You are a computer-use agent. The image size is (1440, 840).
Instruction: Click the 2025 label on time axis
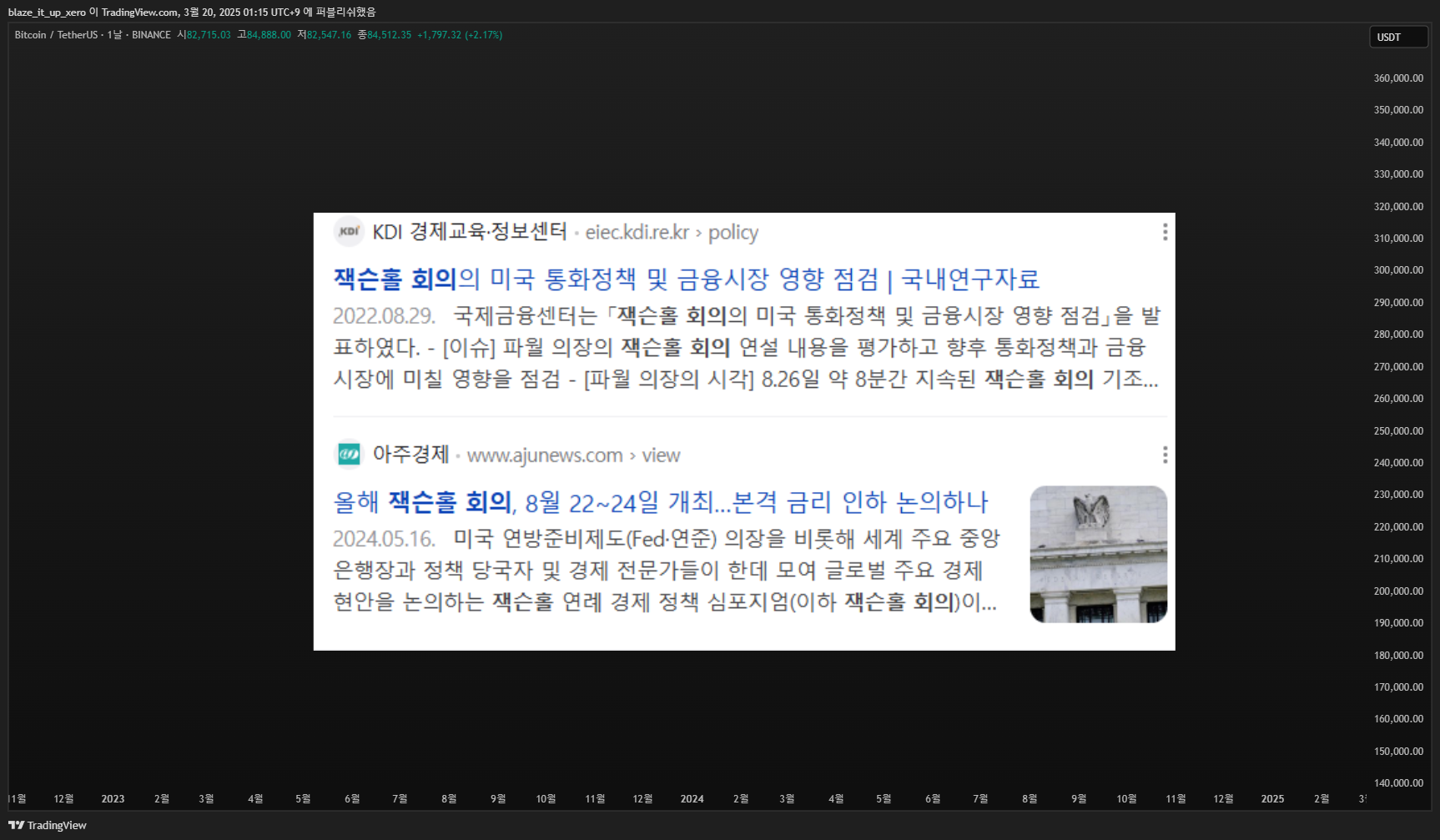click(1272, 799)
